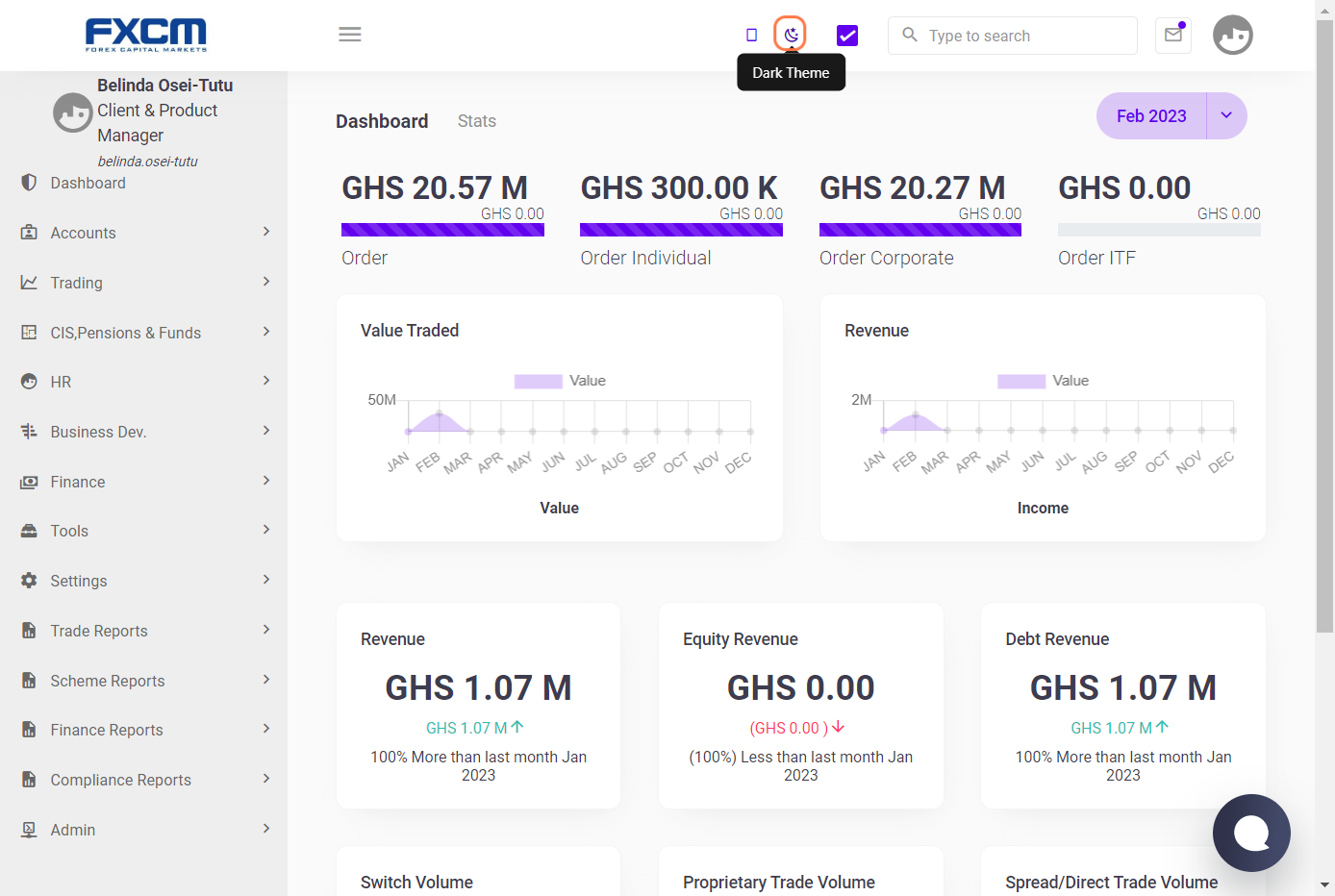Image resolution: width=1335 pixels, height=896 pixels.
Task: Click the Trading chart icon in sidebar
Action: 29,283
